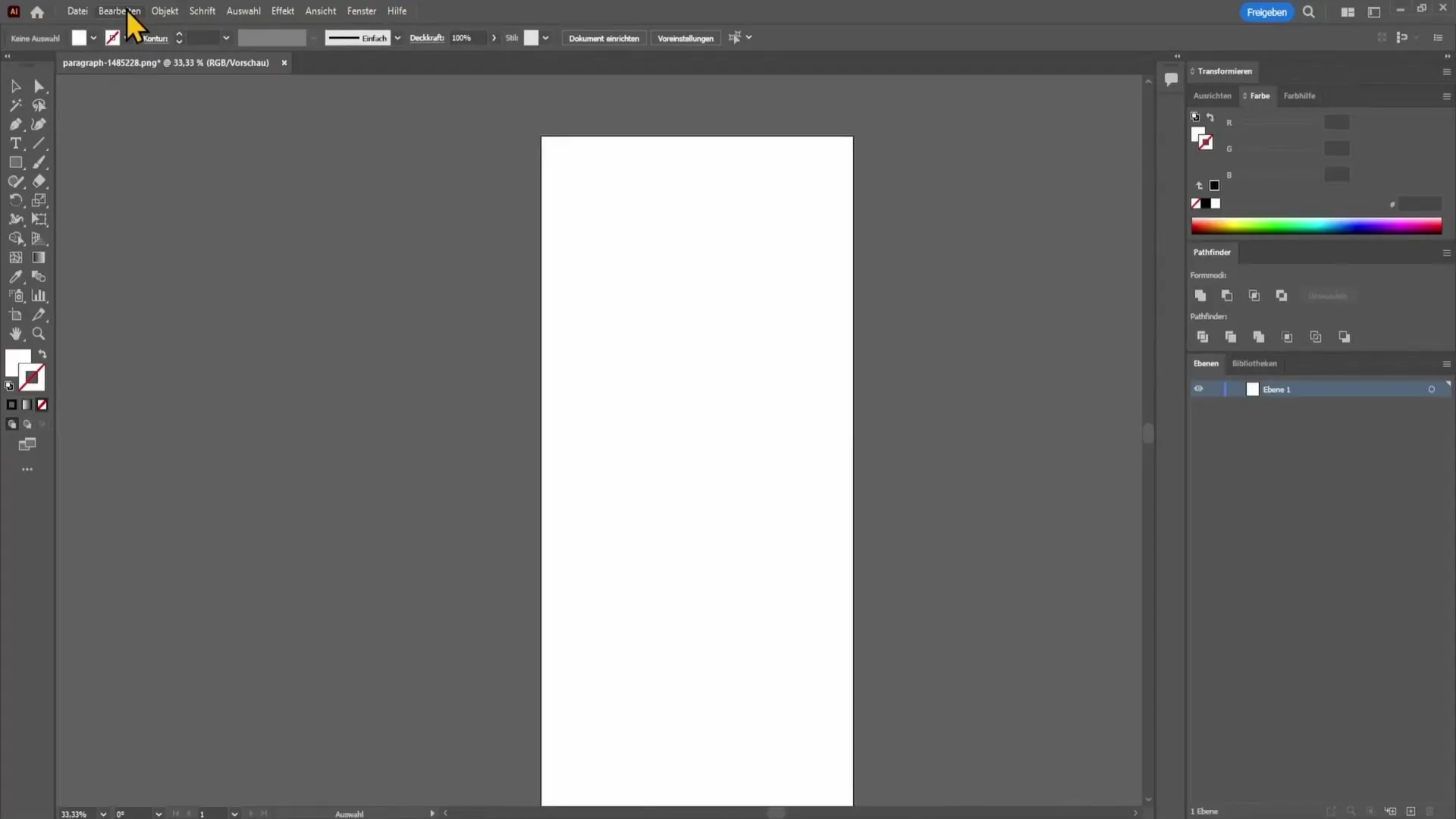The image size is (1456, 819).
Task: Select the Shape Builder tool
Action: tap(16, 238)
